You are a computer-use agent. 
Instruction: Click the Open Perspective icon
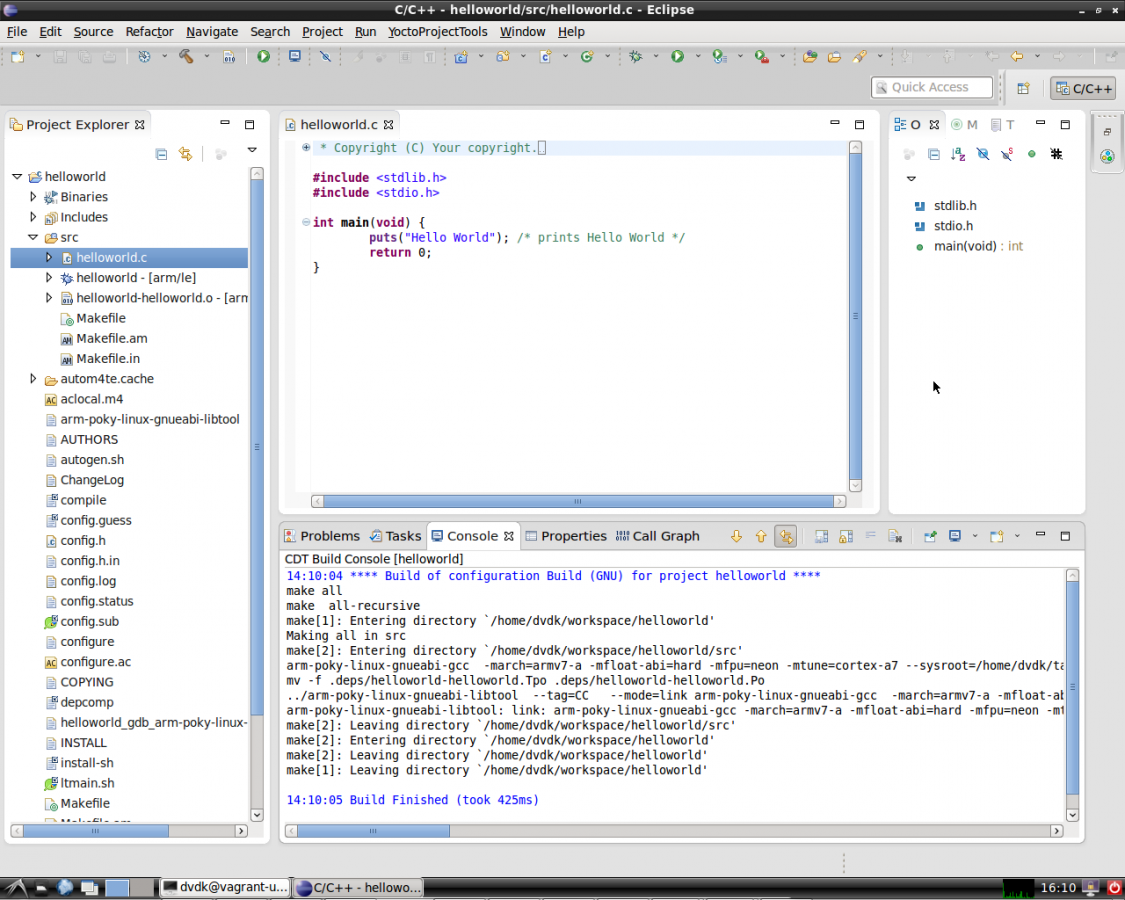tap(1023, 88)
